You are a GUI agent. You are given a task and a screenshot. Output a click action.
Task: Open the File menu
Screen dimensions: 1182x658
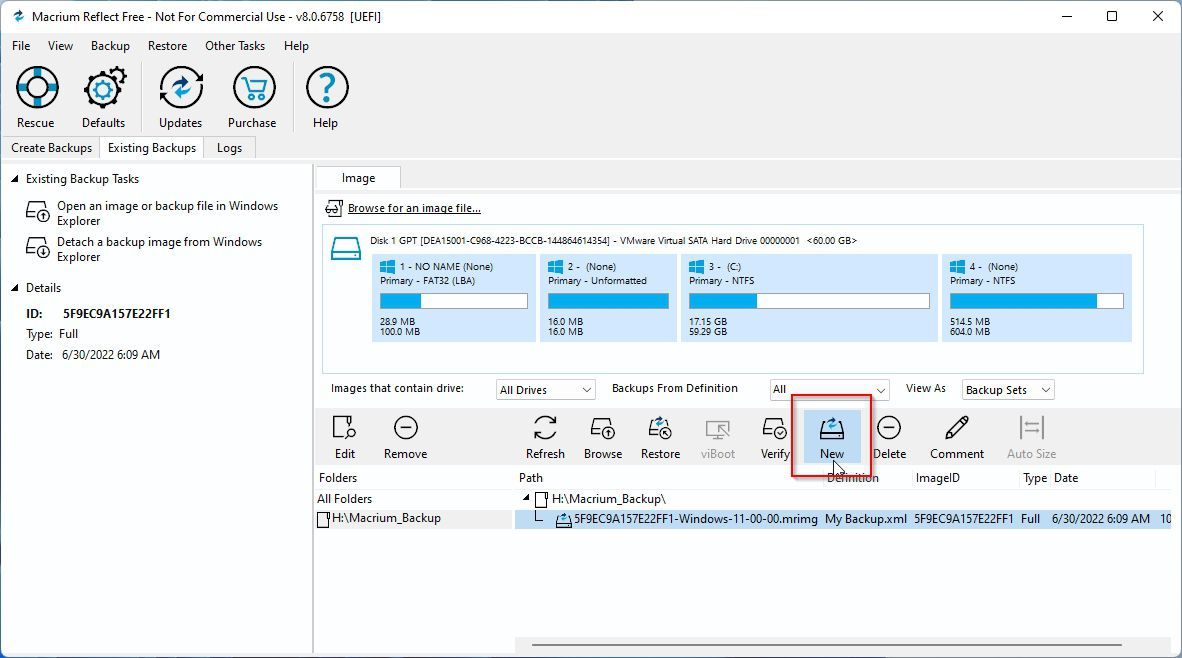21,46
